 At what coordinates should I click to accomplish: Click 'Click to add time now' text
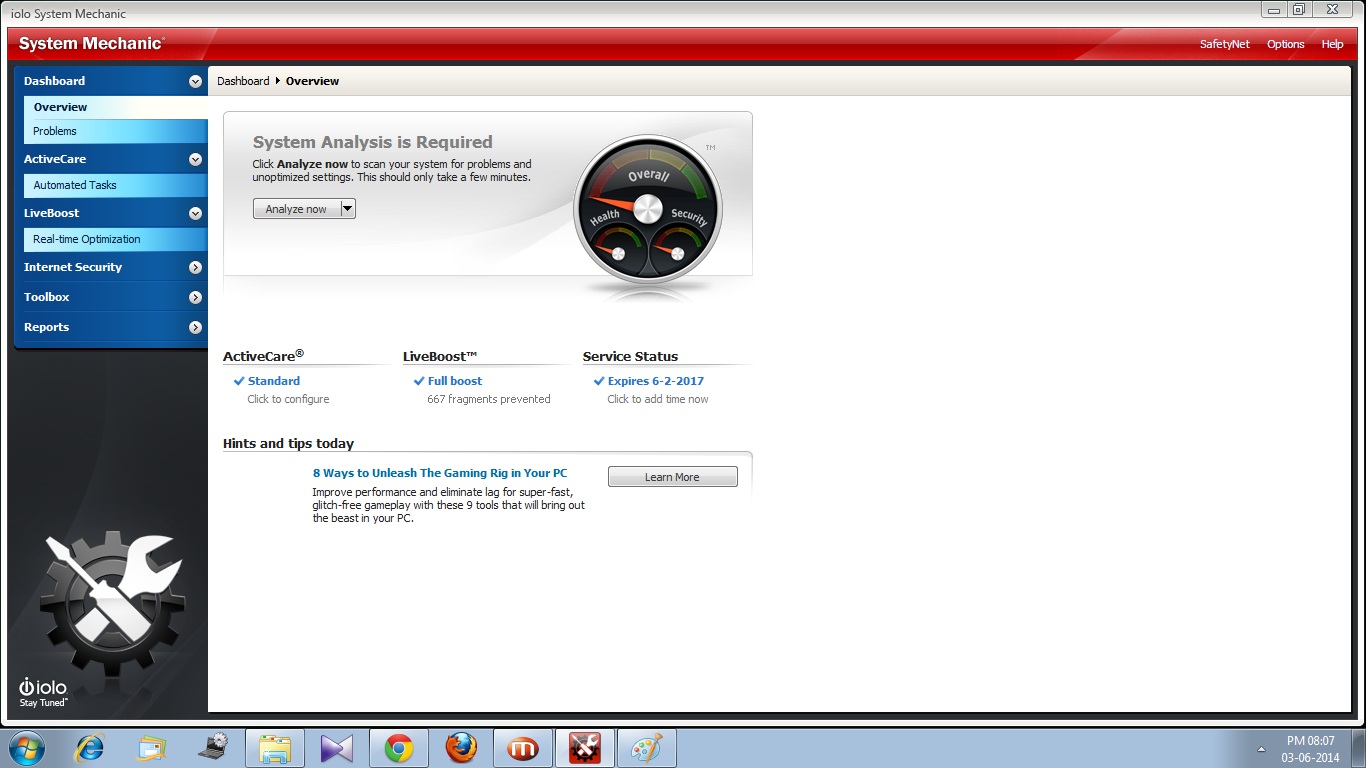tap(658, 399)
